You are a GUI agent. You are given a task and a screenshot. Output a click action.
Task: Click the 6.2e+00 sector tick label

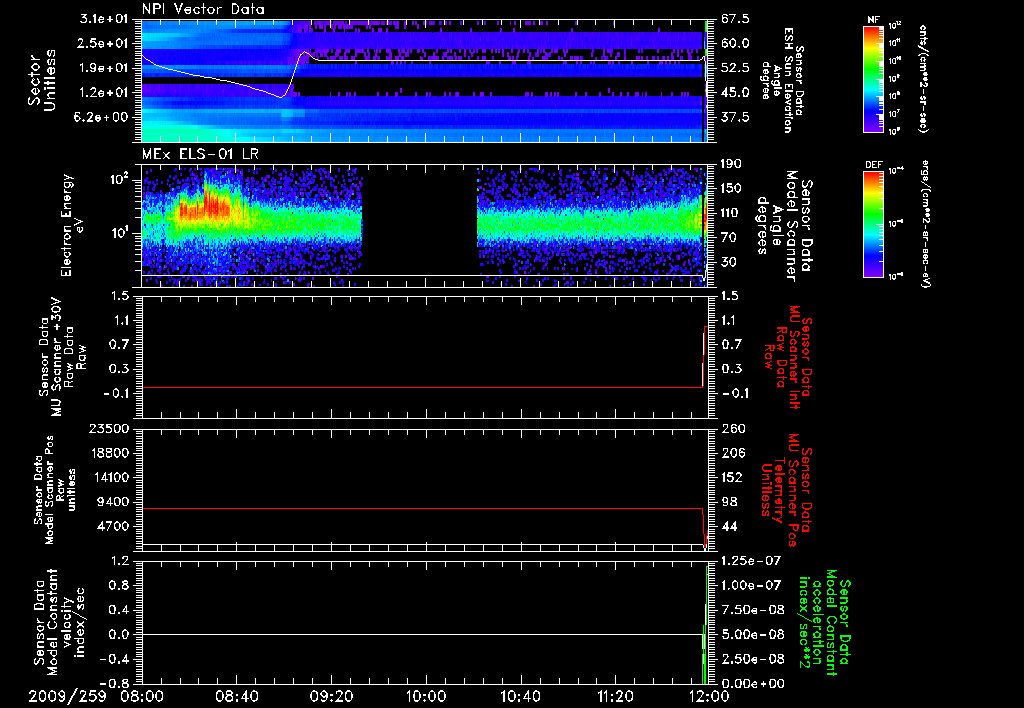(x=103, y=117)
